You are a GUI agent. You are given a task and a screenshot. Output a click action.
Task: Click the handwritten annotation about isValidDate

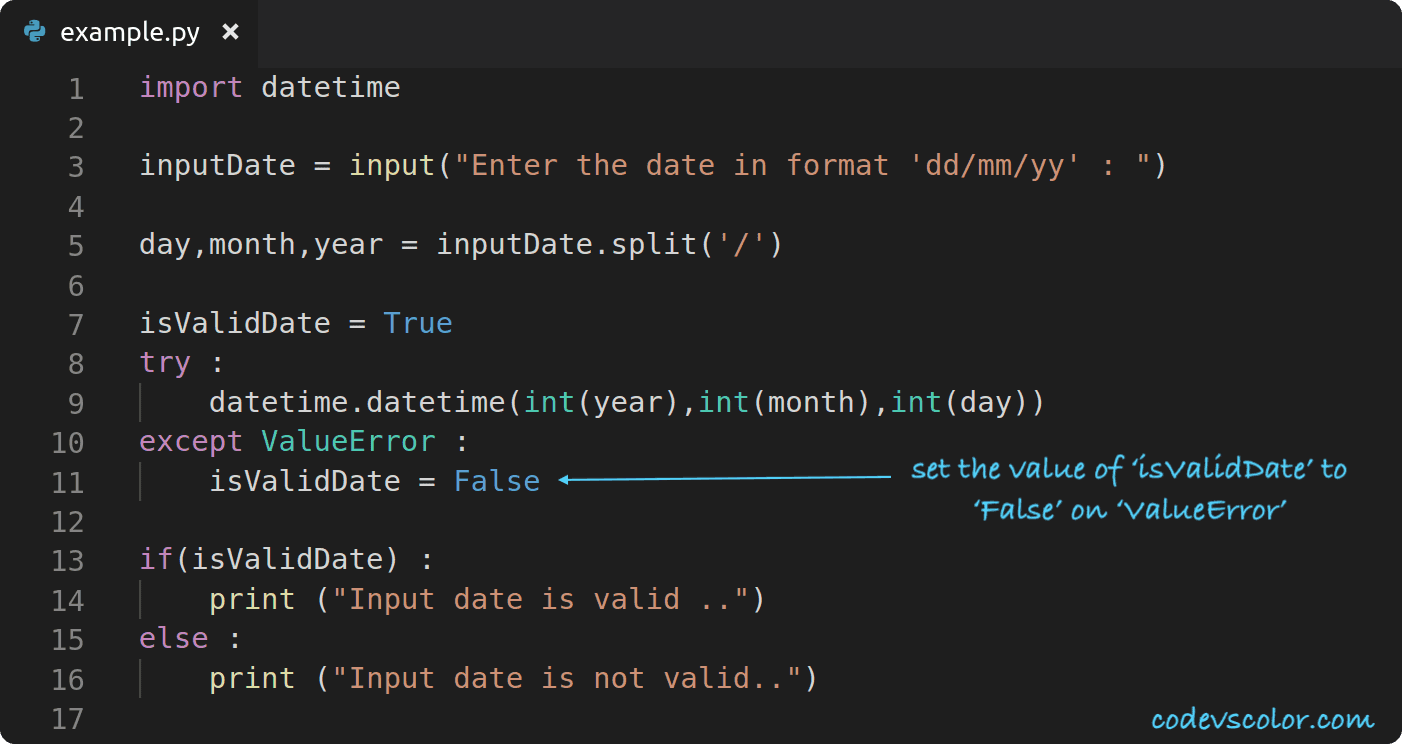click(1128, 489)
